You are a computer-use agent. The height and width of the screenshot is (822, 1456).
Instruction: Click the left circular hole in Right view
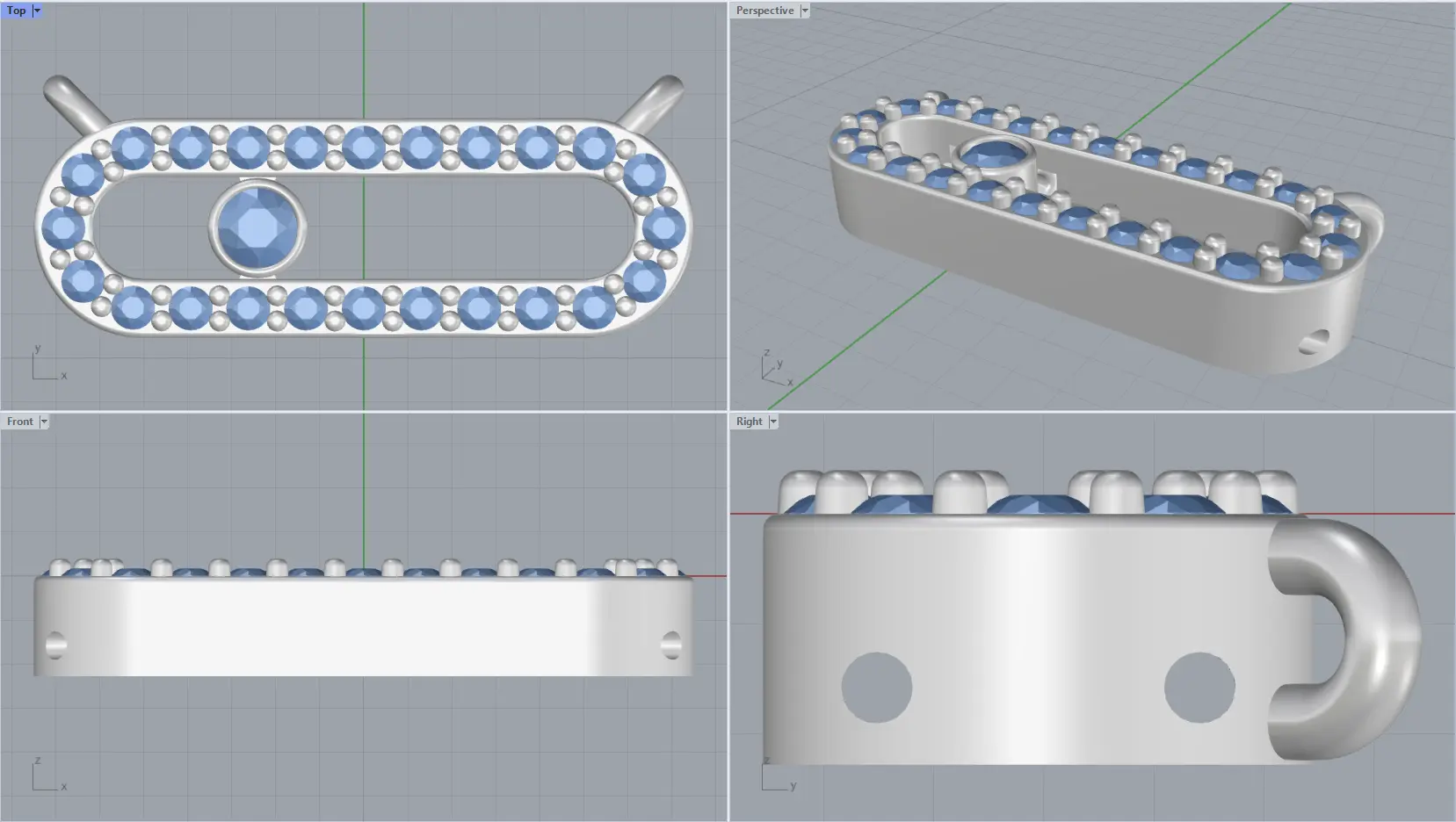pos(876,687)
